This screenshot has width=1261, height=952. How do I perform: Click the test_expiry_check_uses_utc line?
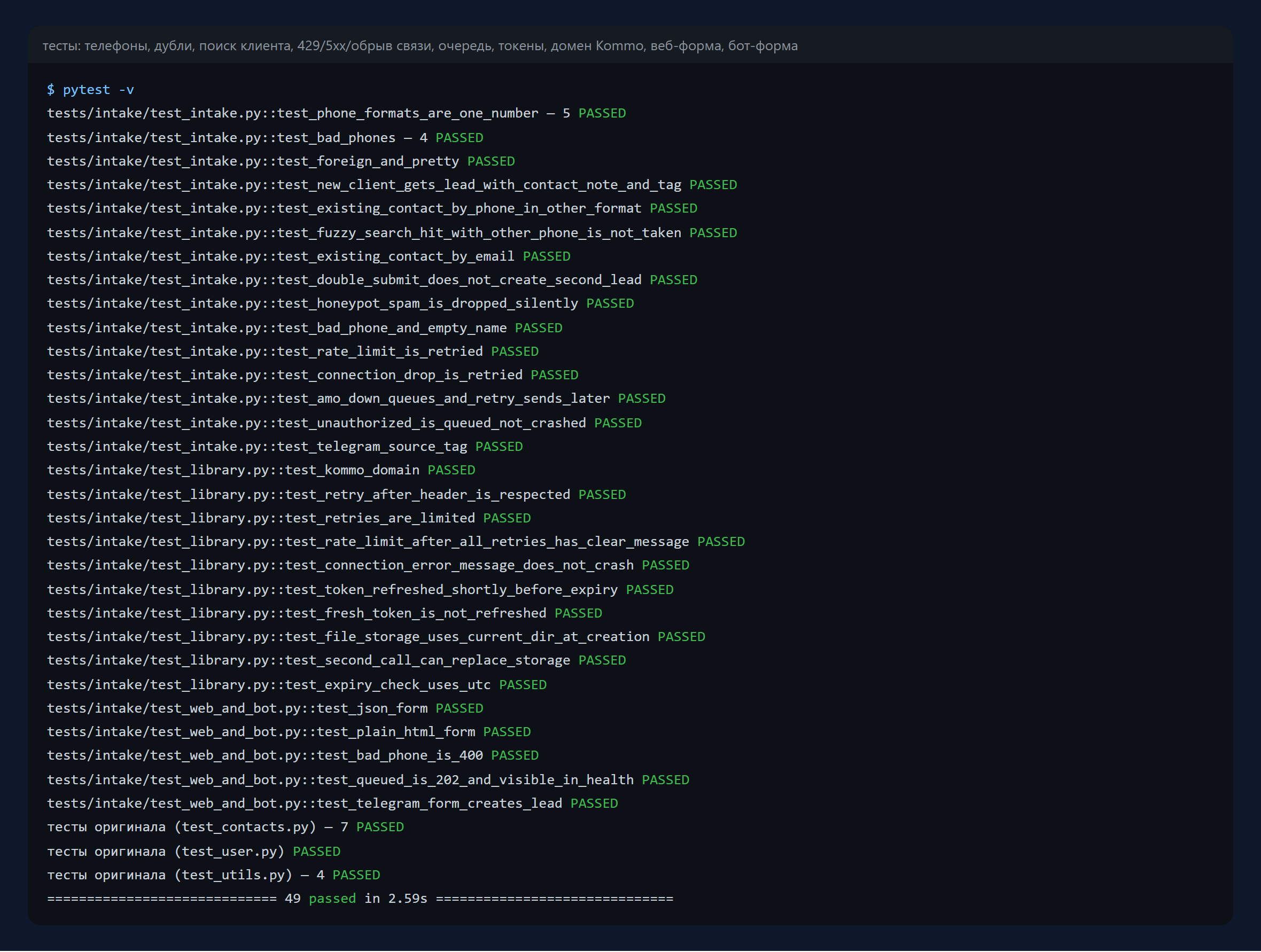pos(297,685)
